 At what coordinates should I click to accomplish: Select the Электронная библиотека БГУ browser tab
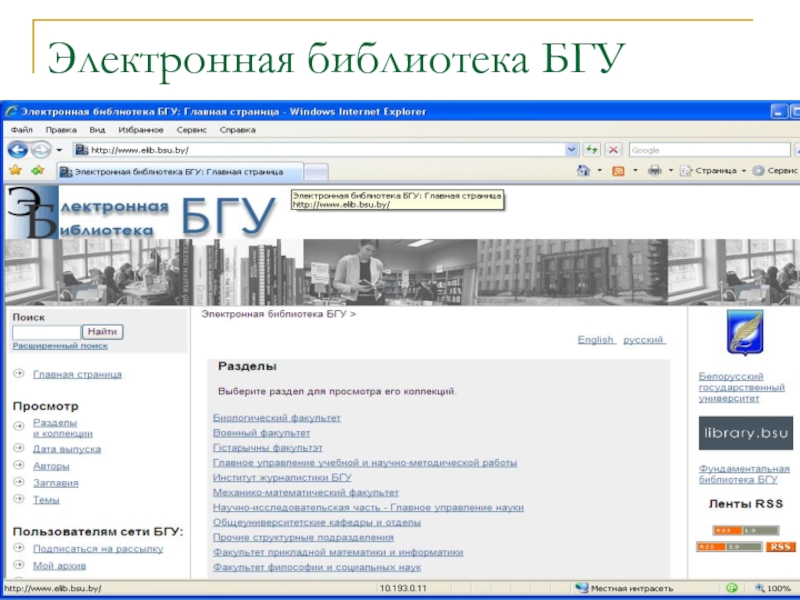(180, 172)
